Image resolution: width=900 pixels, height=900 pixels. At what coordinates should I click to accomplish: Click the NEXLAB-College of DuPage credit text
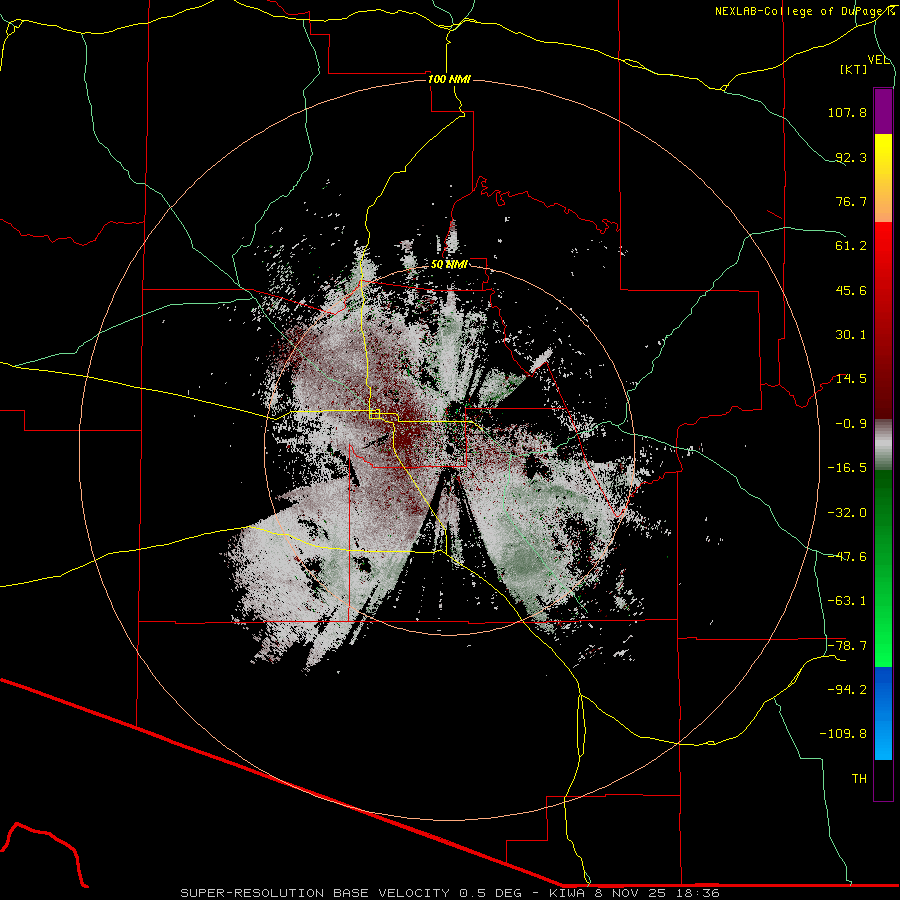tap(805, 11)
